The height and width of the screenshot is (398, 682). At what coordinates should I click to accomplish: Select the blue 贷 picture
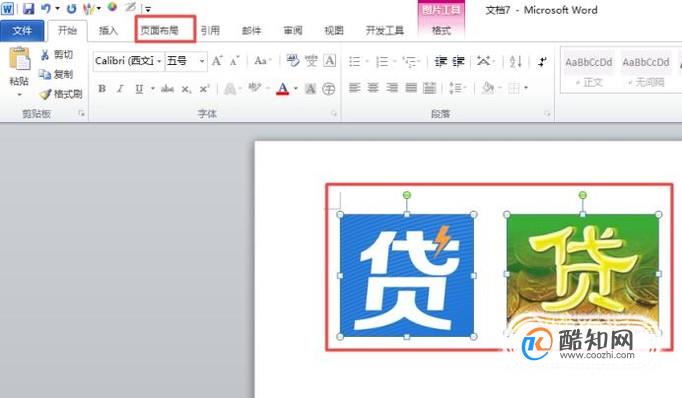pyautogui.click(x=407, y=275)
